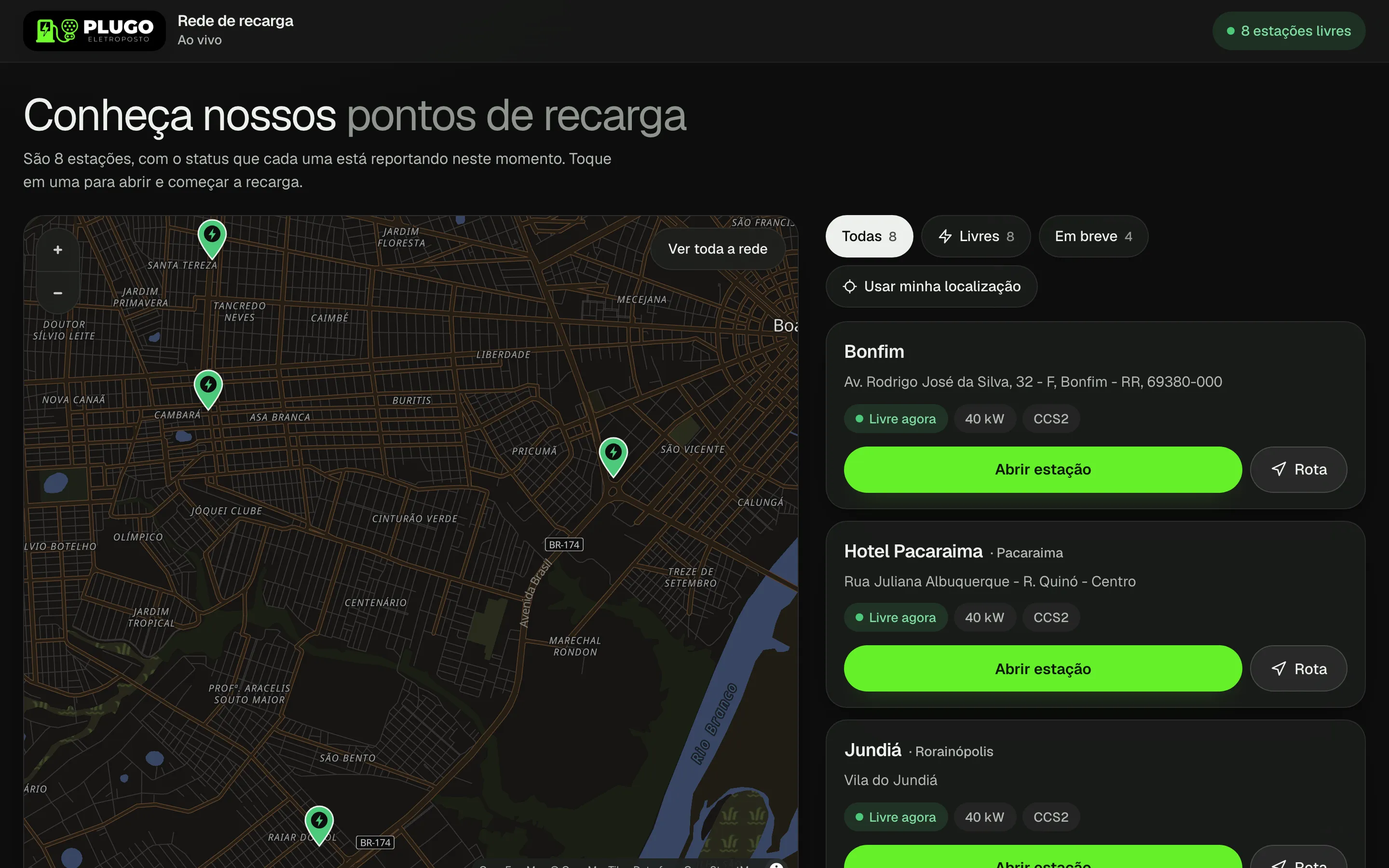This screenshot has height=868, width=1389.
Task: Click the 8 estações livres badge
Action: (x=1289, y=31)
